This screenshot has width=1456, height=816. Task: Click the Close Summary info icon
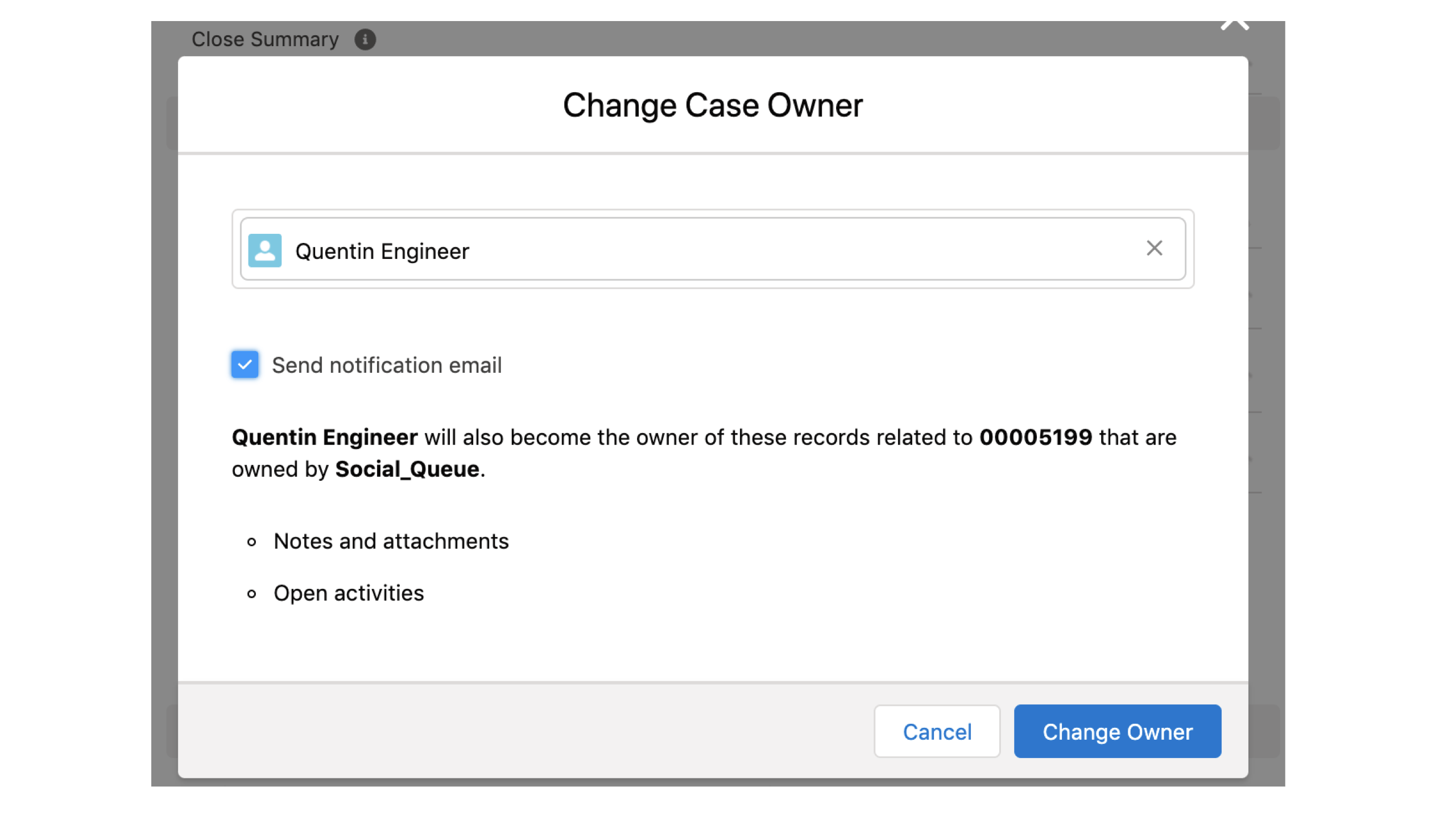[x=365, y=39]
